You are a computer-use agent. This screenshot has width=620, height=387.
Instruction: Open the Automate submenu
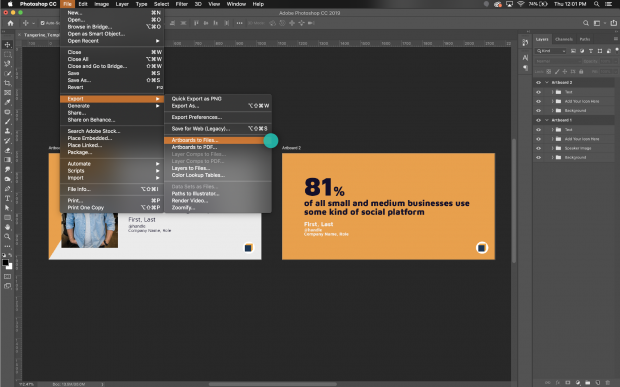(112, 164)
